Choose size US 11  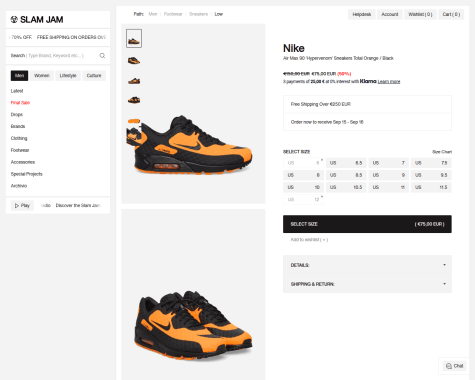389,187
